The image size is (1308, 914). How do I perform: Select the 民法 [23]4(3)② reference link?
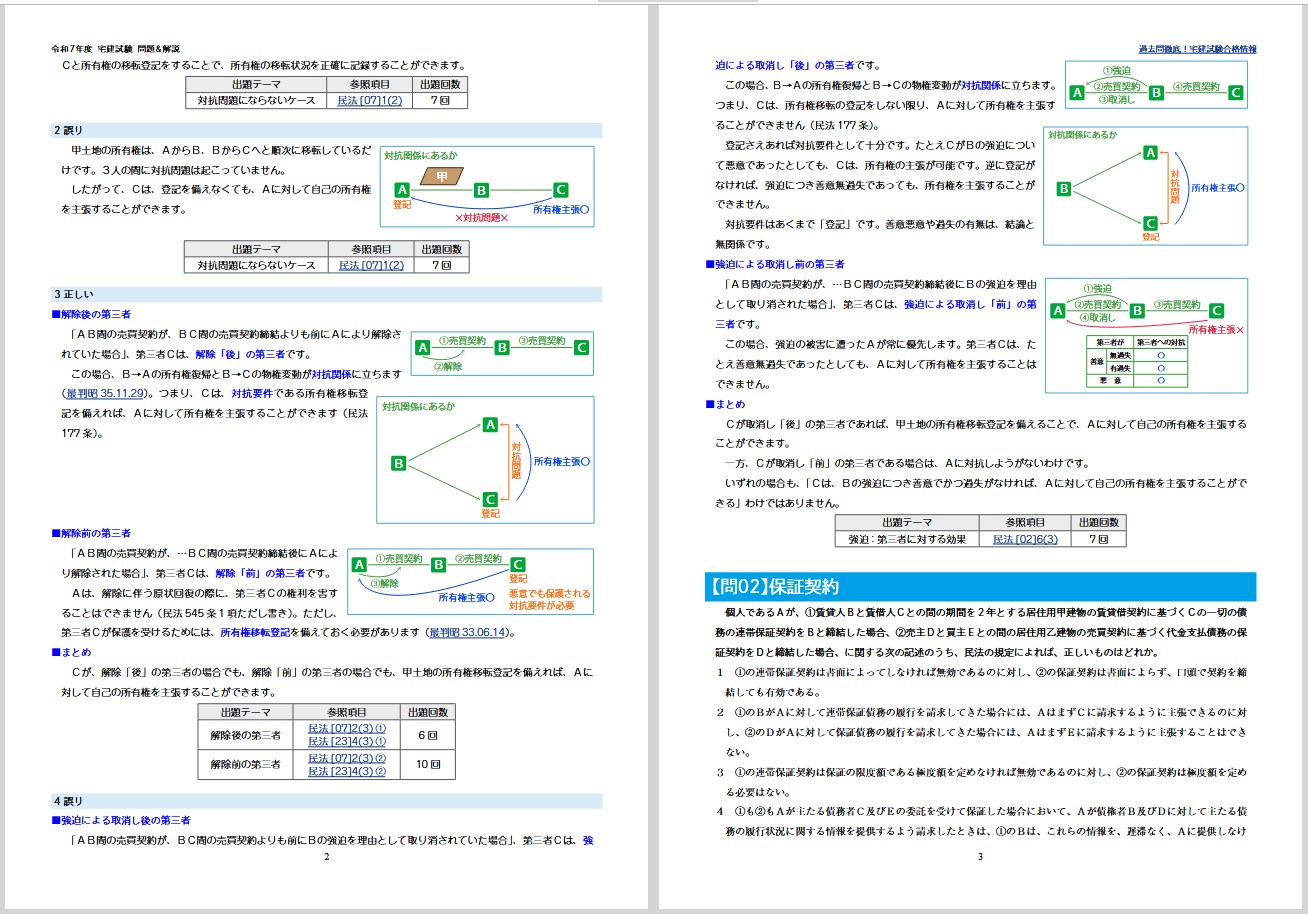coord(346,771)
